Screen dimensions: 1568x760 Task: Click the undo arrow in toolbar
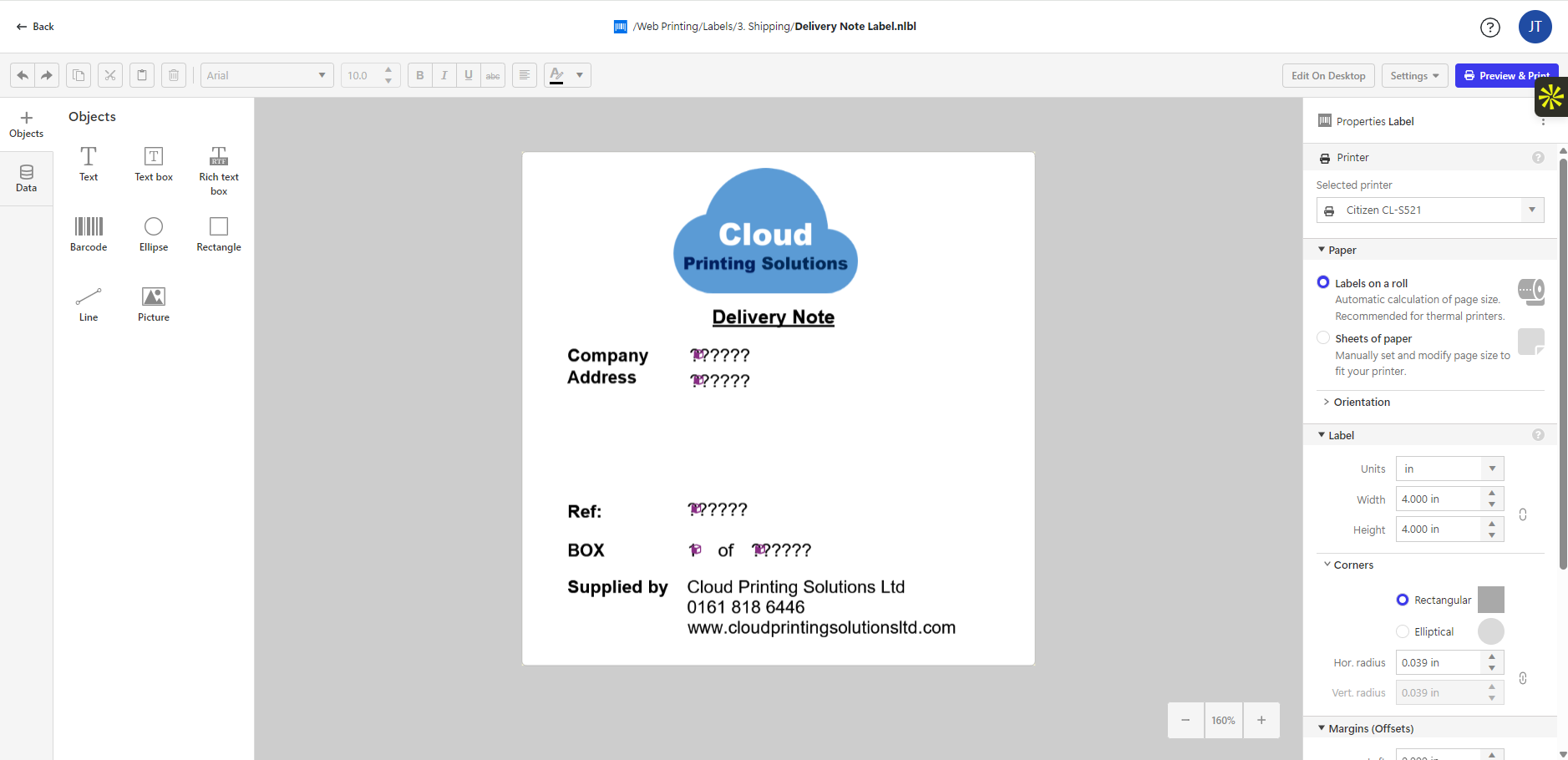click(x=23, y=75)
